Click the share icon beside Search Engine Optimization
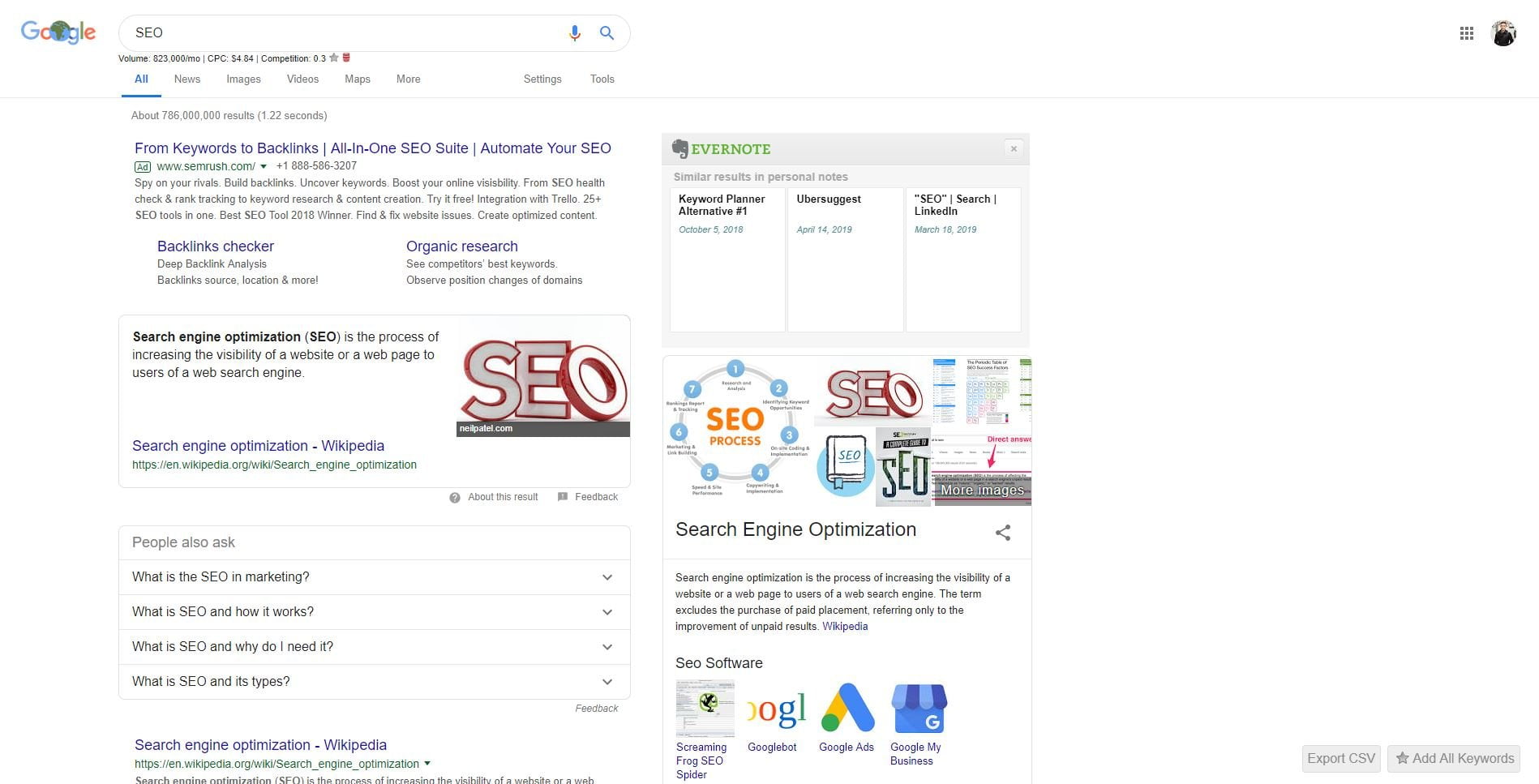The height and width of the screenshot is (784, 1539). point(1003,533)
